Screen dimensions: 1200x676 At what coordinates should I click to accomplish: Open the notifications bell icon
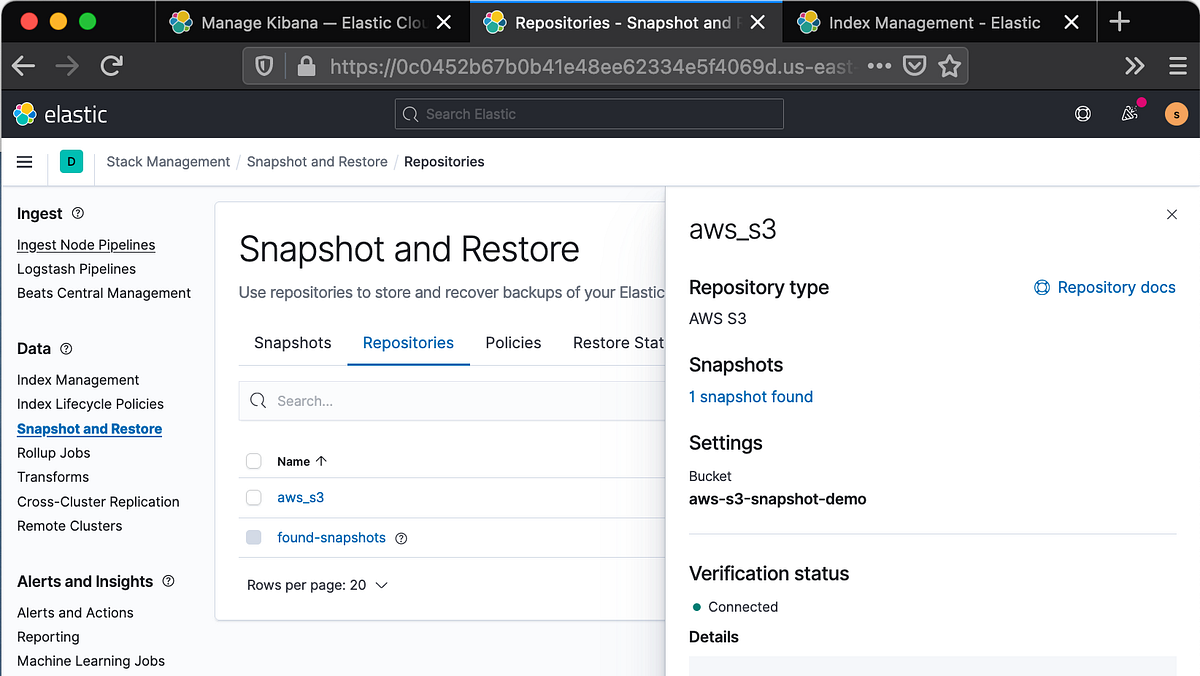pos(1130,115)
